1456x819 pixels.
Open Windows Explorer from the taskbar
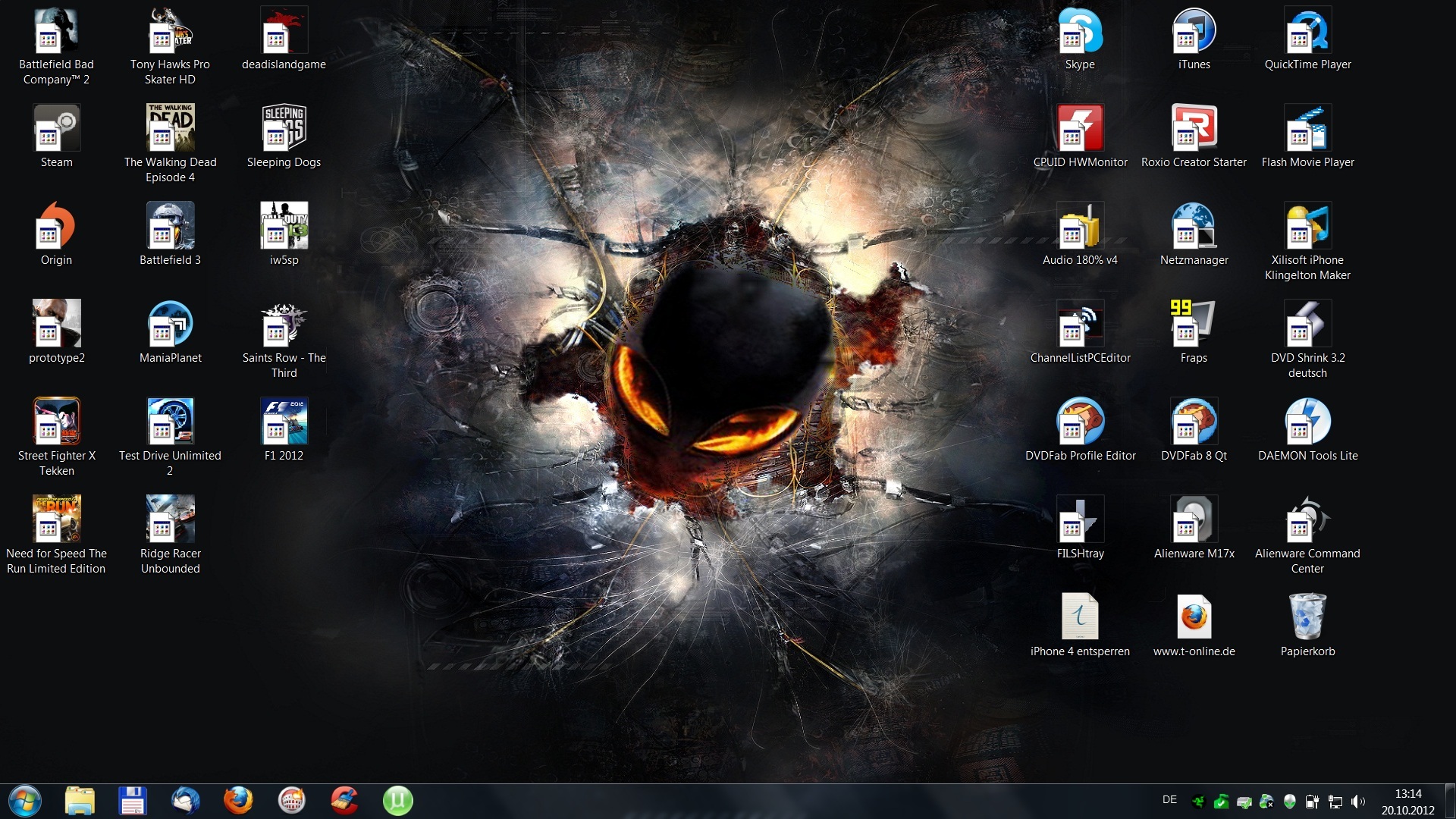(80, 801)
